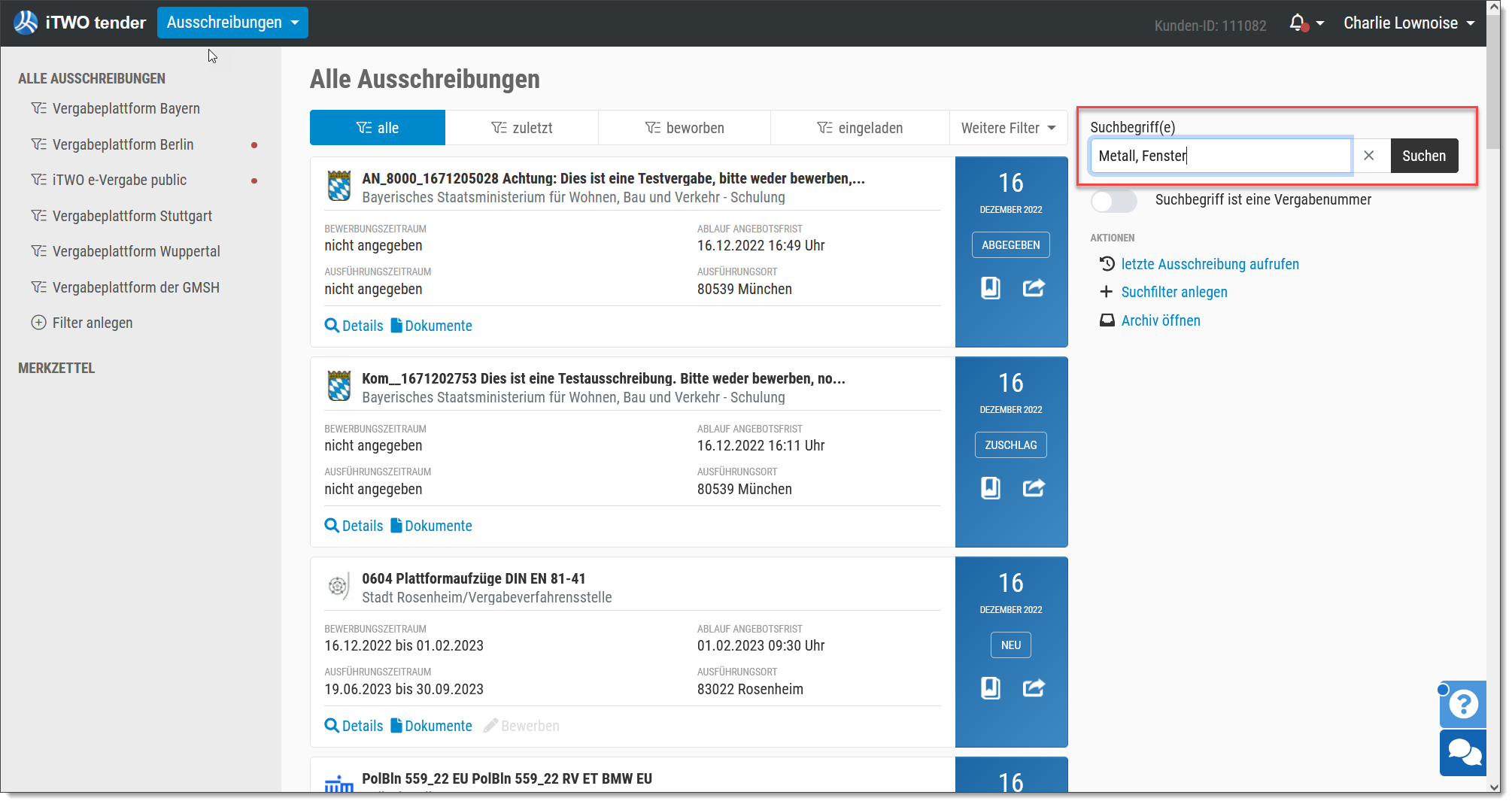Click the Bavarian crest of AN_8000 tender
The image size is (1512, 804).
coord(339,186)
